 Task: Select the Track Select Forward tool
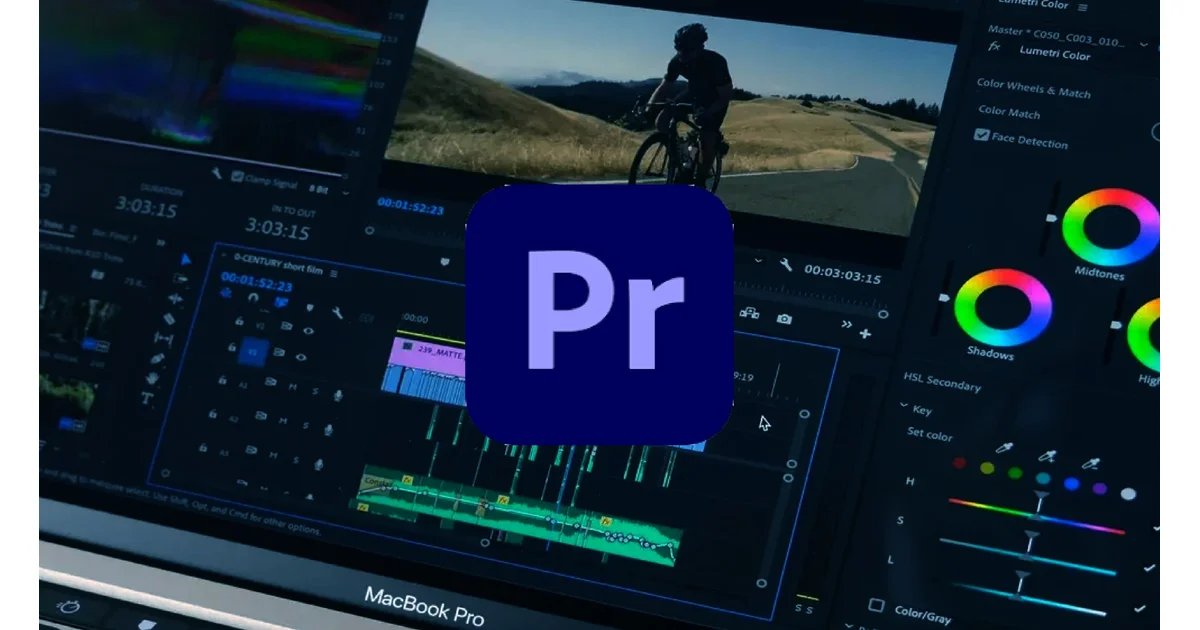180,278
